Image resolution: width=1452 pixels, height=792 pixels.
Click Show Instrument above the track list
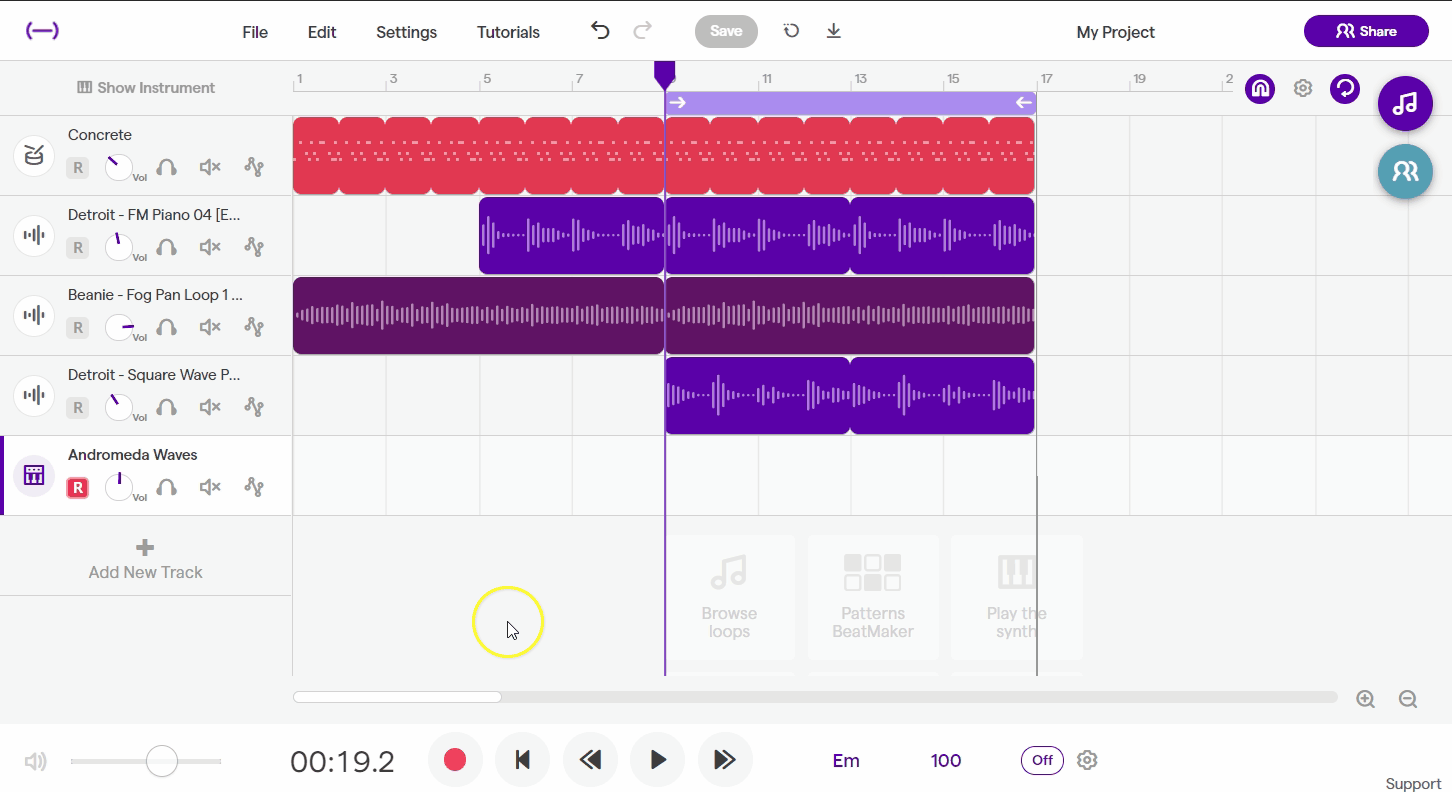coord(146,88)
